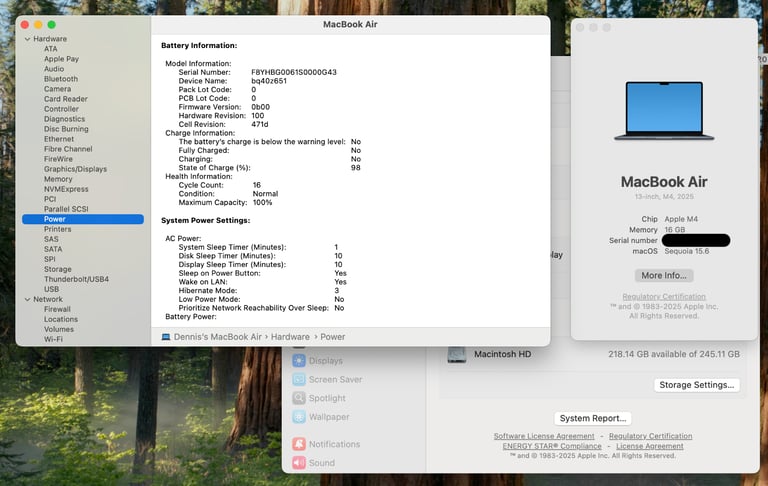Click Power in the path bar
Image resolution: width=768 pixels, height=486 pixels.
pos(333,337)
